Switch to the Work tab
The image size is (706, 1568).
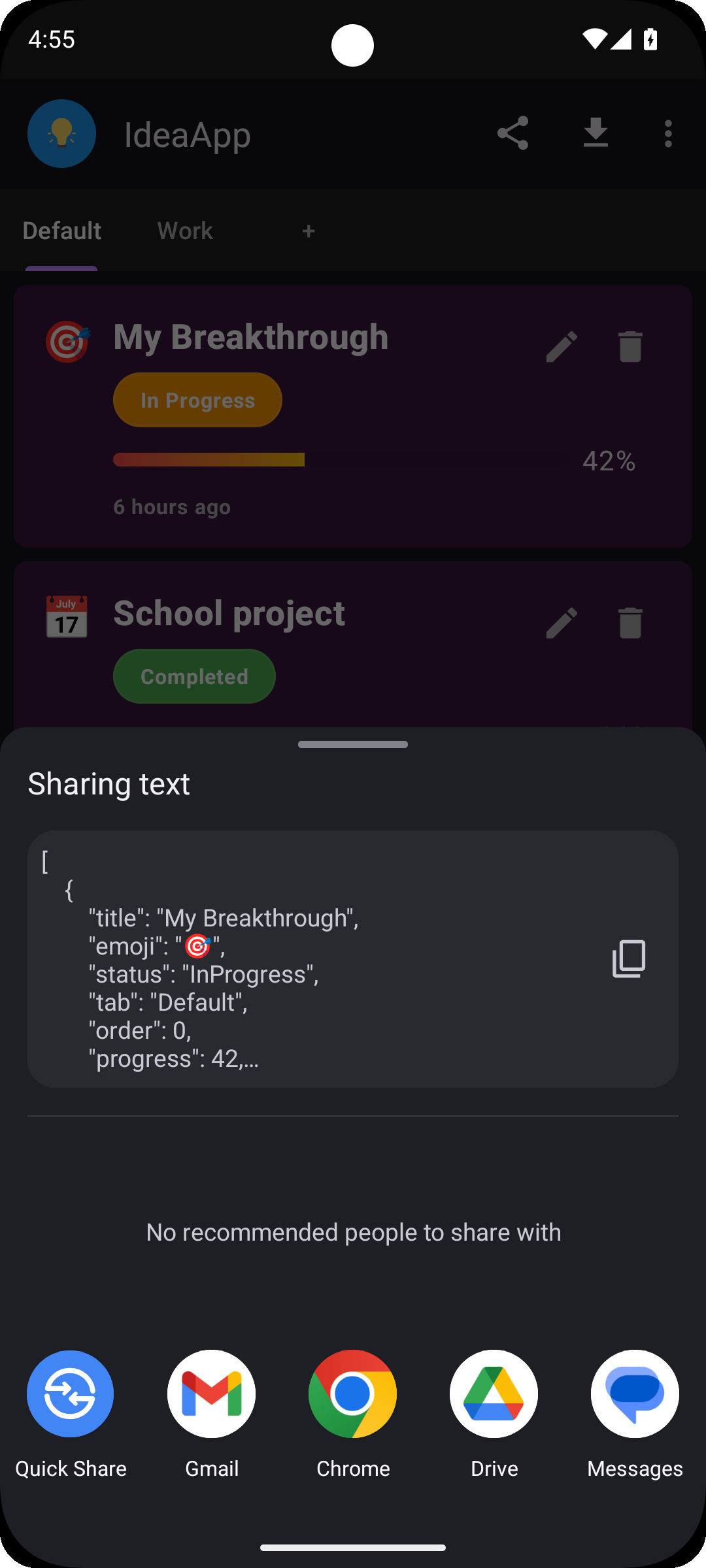185,231
